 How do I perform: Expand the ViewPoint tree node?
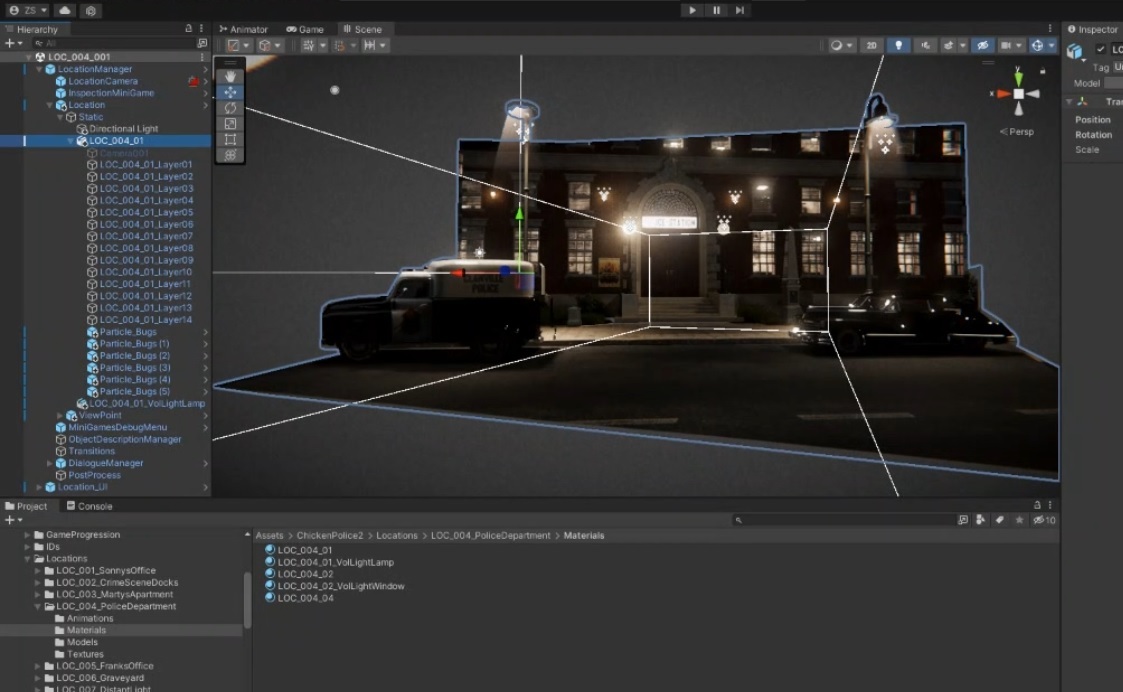click(60, 415)
